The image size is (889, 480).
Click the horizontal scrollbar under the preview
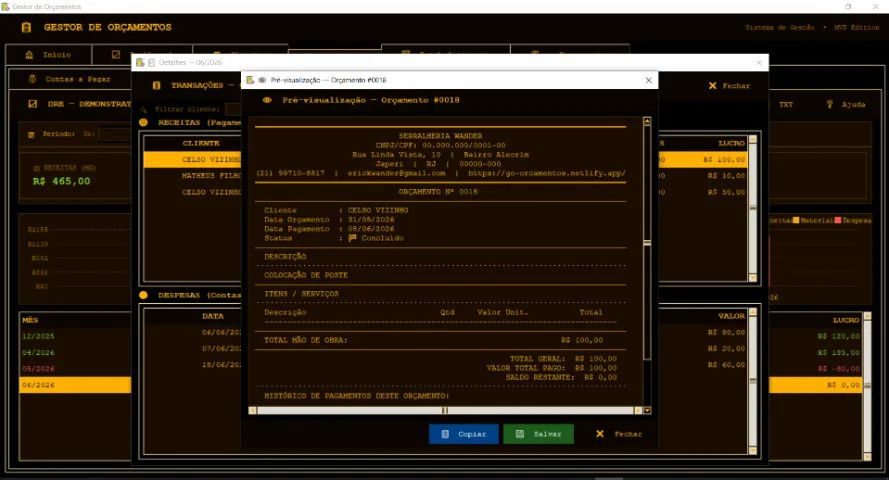click(445, 410)
